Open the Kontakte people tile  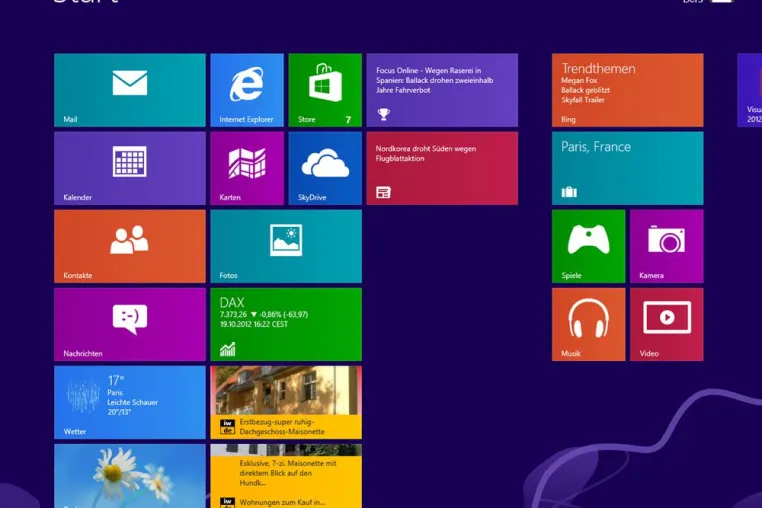point(130,246)
